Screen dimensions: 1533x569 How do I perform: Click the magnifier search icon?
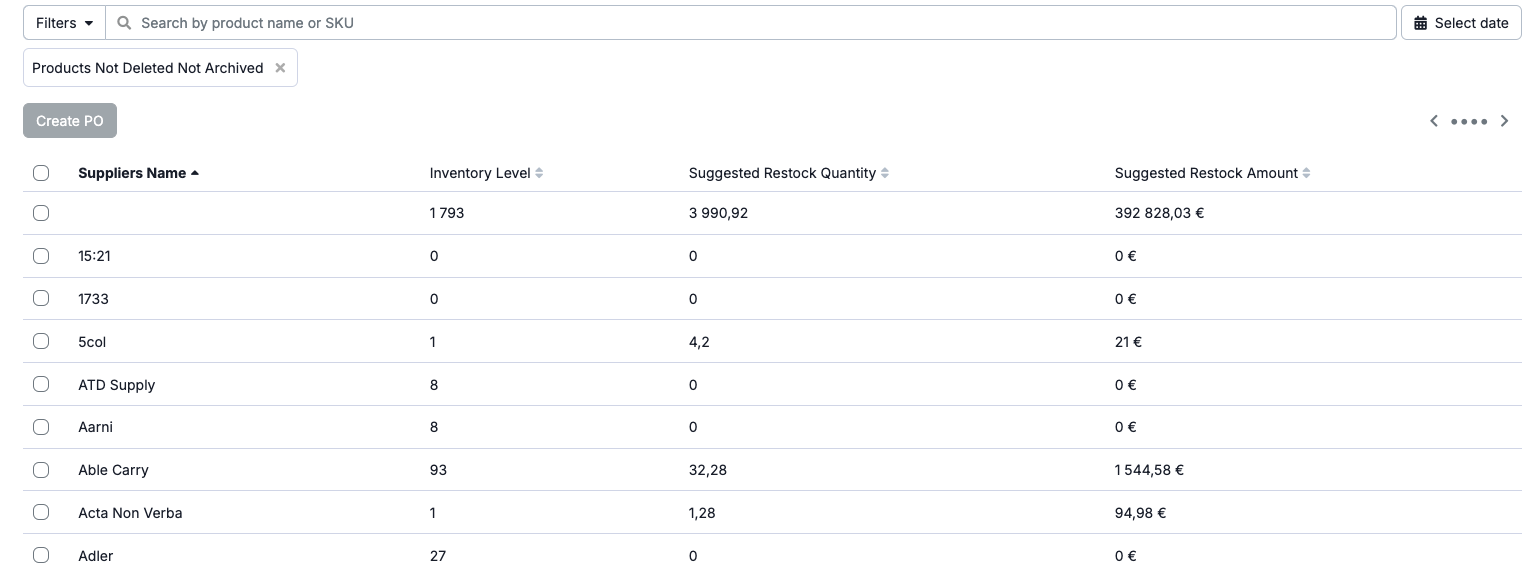click(x=124, y=23)
